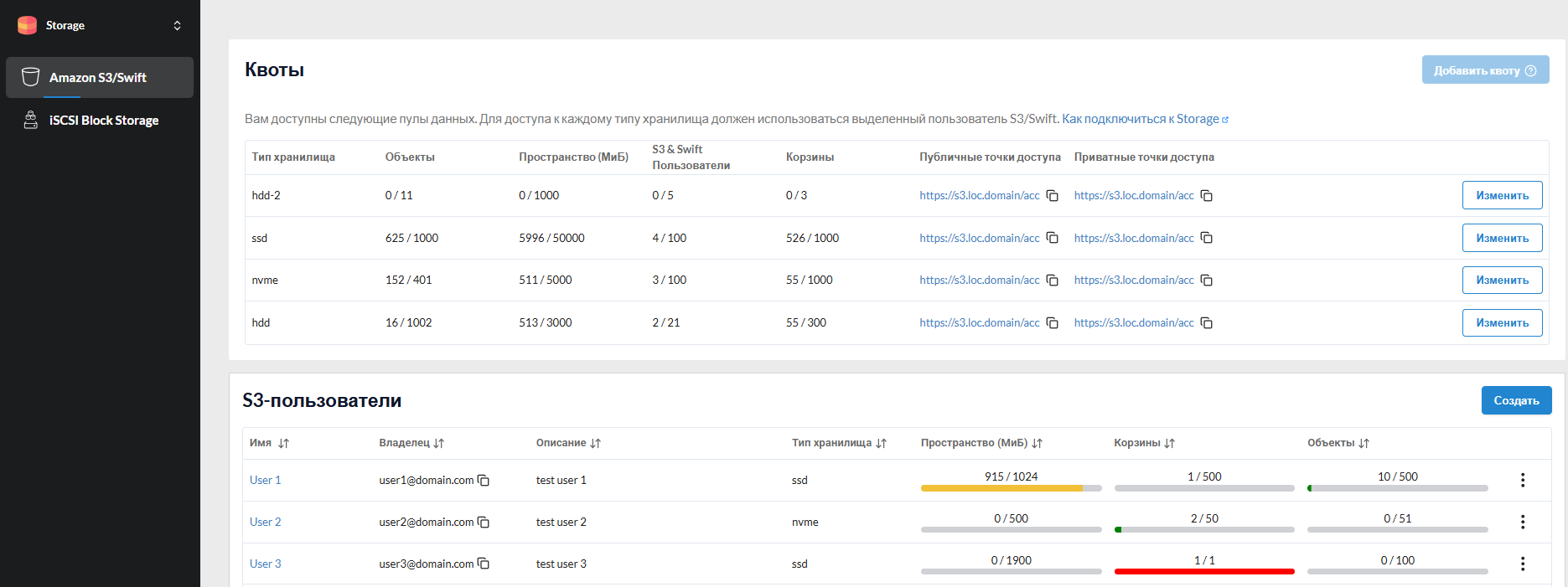
Task: Sort S3 users by Объекты
Action: tap(1364, 443)
